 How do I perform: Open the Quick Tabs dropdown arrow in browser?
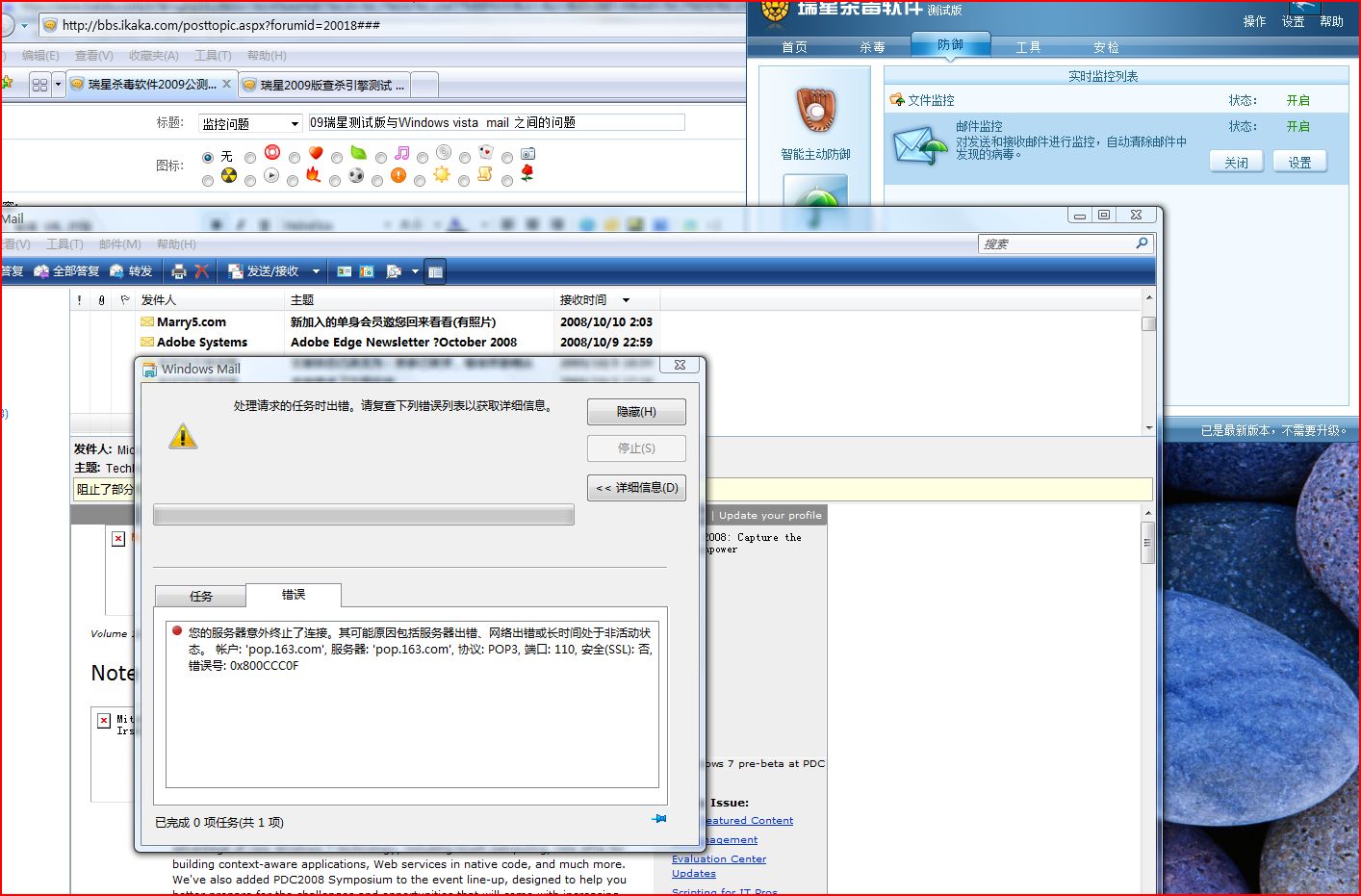click(x=58, y=85)
